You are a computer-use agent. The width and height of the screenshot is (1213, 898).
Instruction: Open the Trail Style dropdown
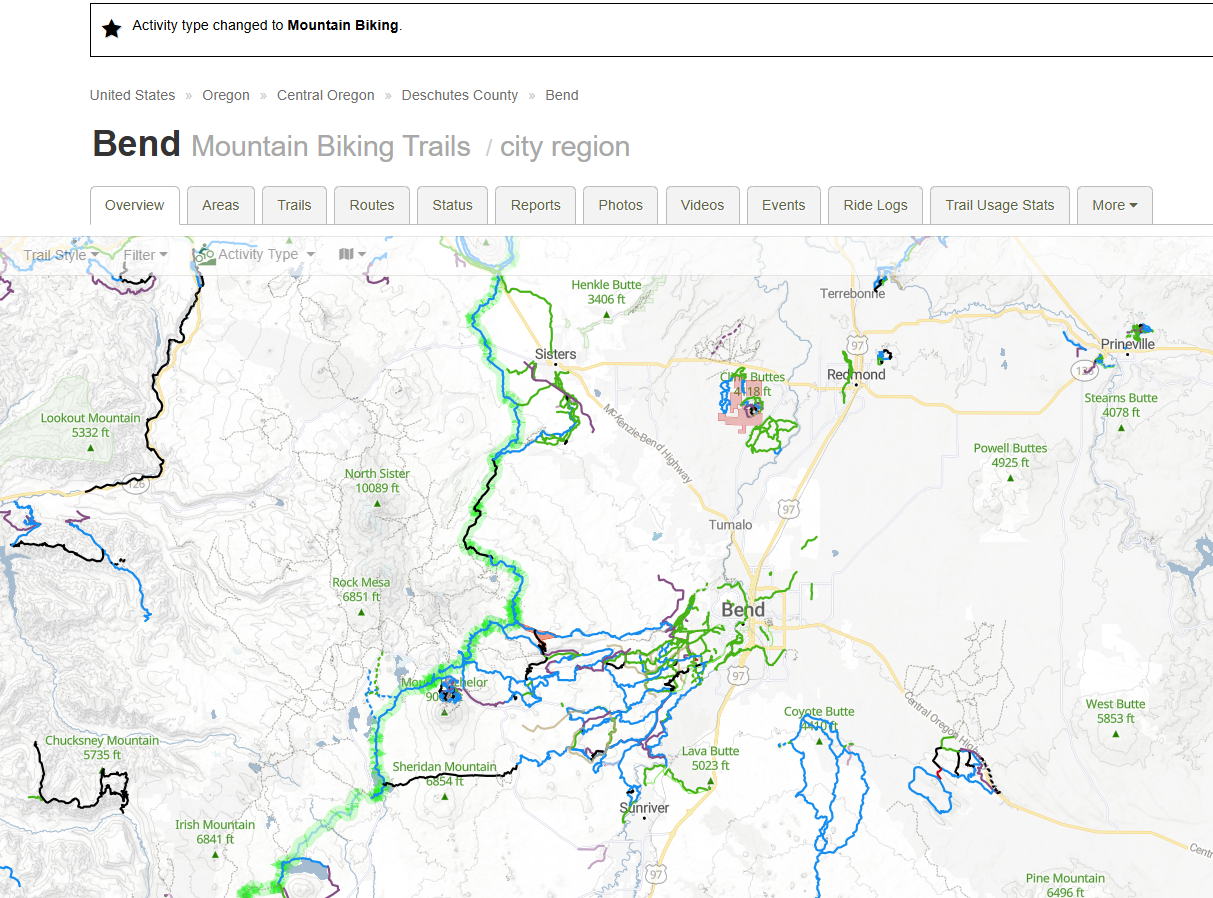pyautogui.click(x=61, y=255)
